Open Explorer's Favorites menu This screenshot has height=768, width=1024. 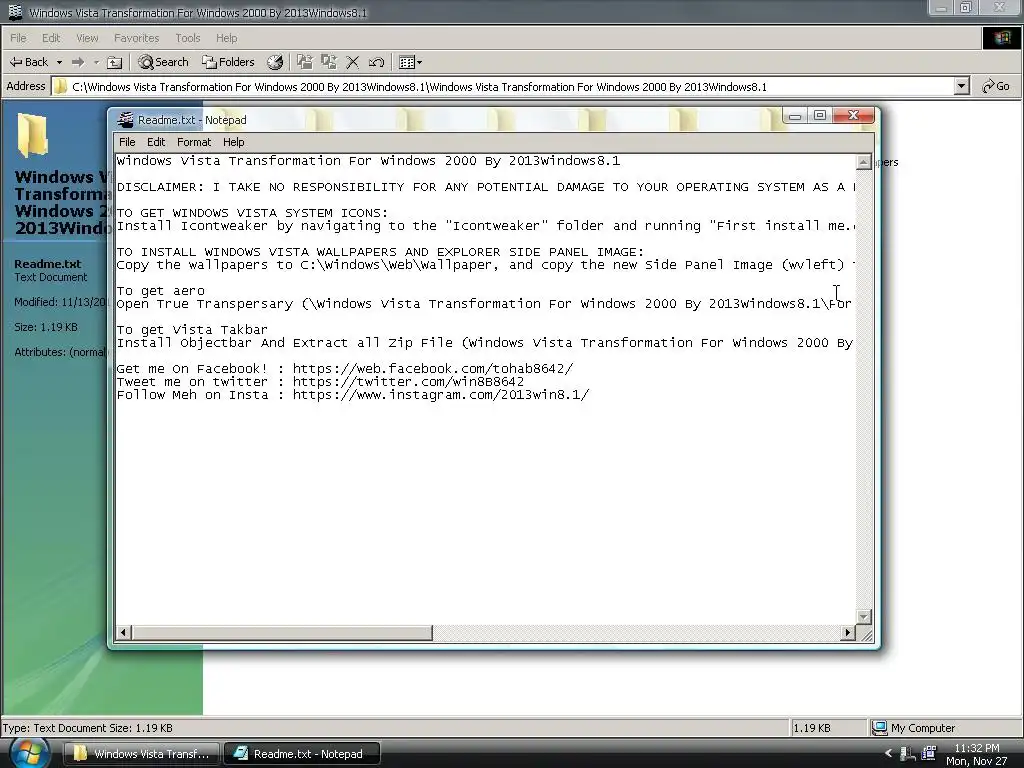tap(136, 38)
